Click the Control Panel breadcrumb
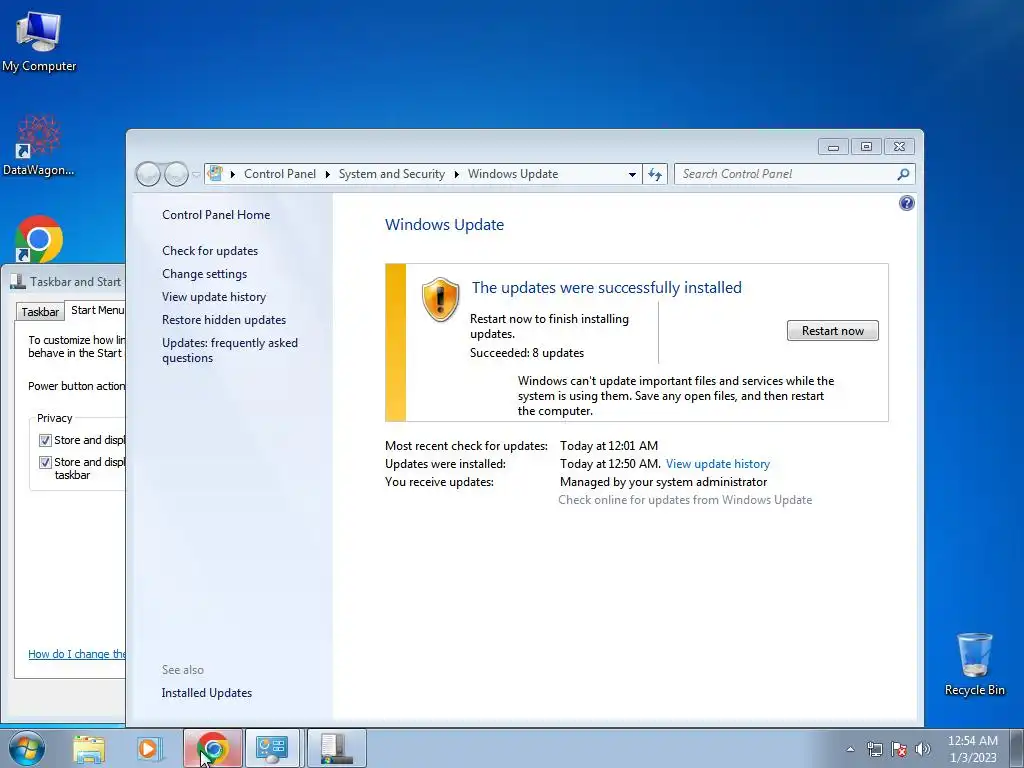Image resolution: width=1024 pixels, height=768 pixels. click(x=280, y=174)
